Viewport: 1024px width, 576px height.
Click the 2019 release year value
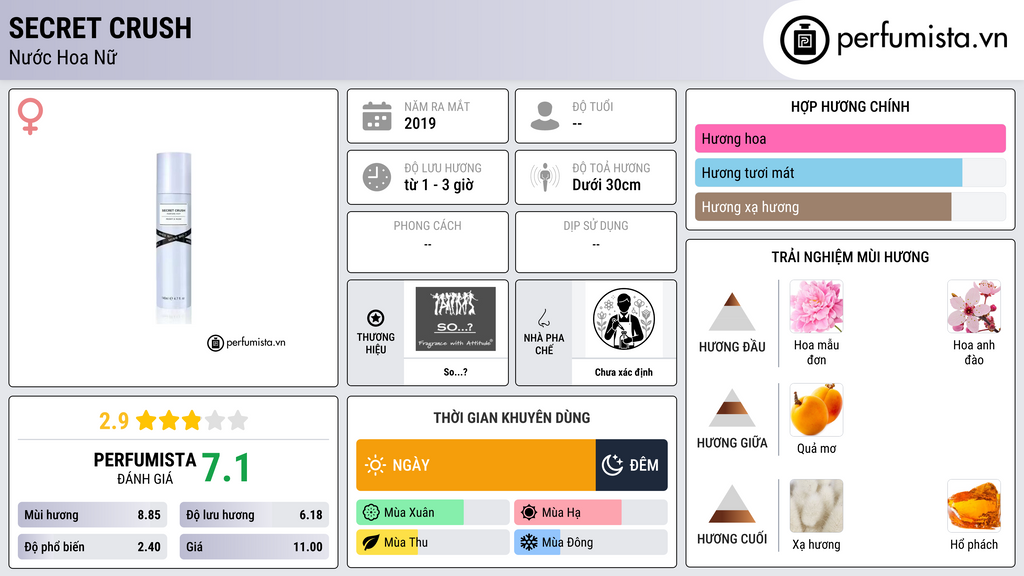coord(420,123)
